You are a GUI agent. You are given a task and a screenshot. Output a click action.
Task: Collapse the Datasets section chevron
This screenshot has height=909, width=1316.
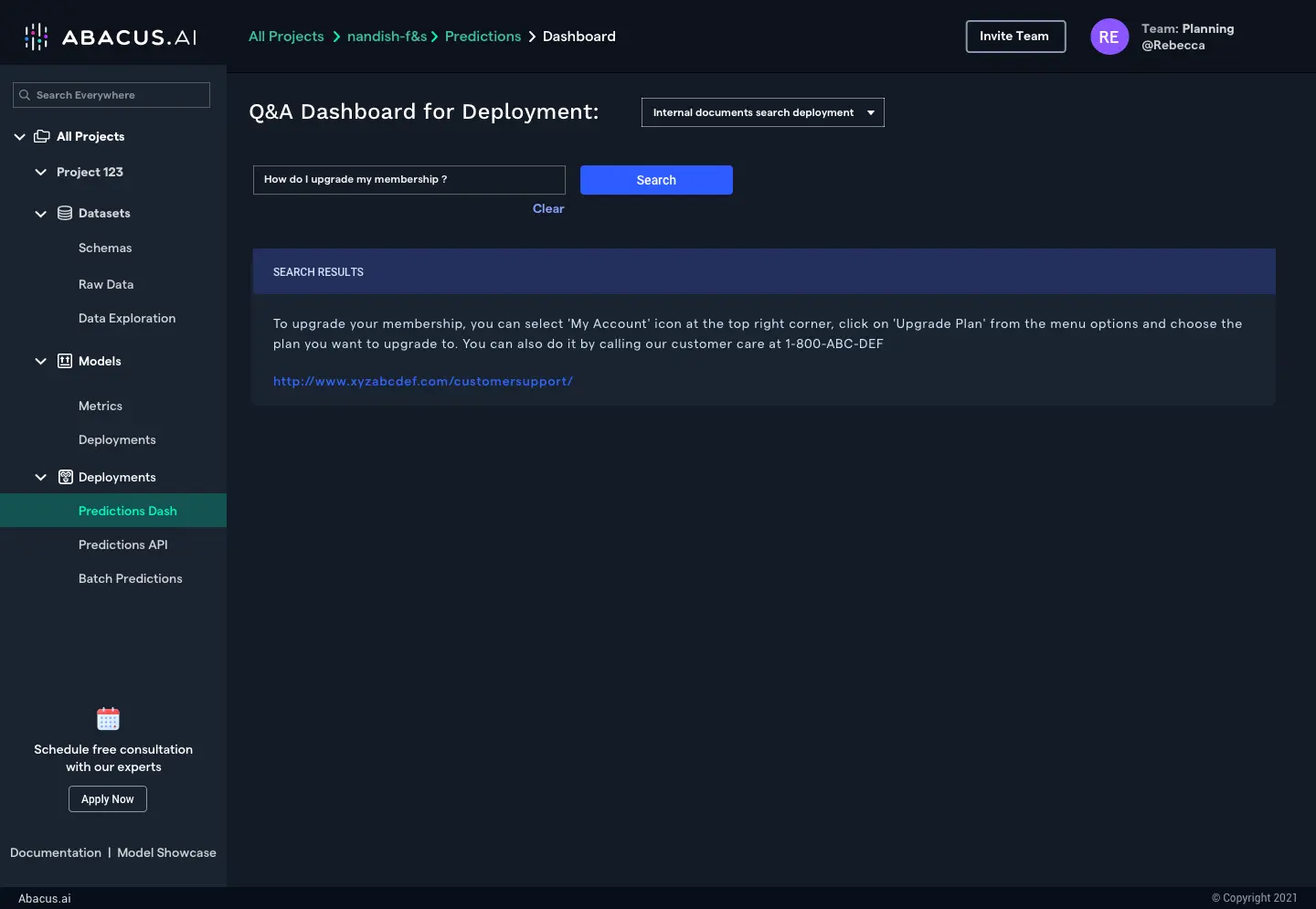(x=40, y=214)
